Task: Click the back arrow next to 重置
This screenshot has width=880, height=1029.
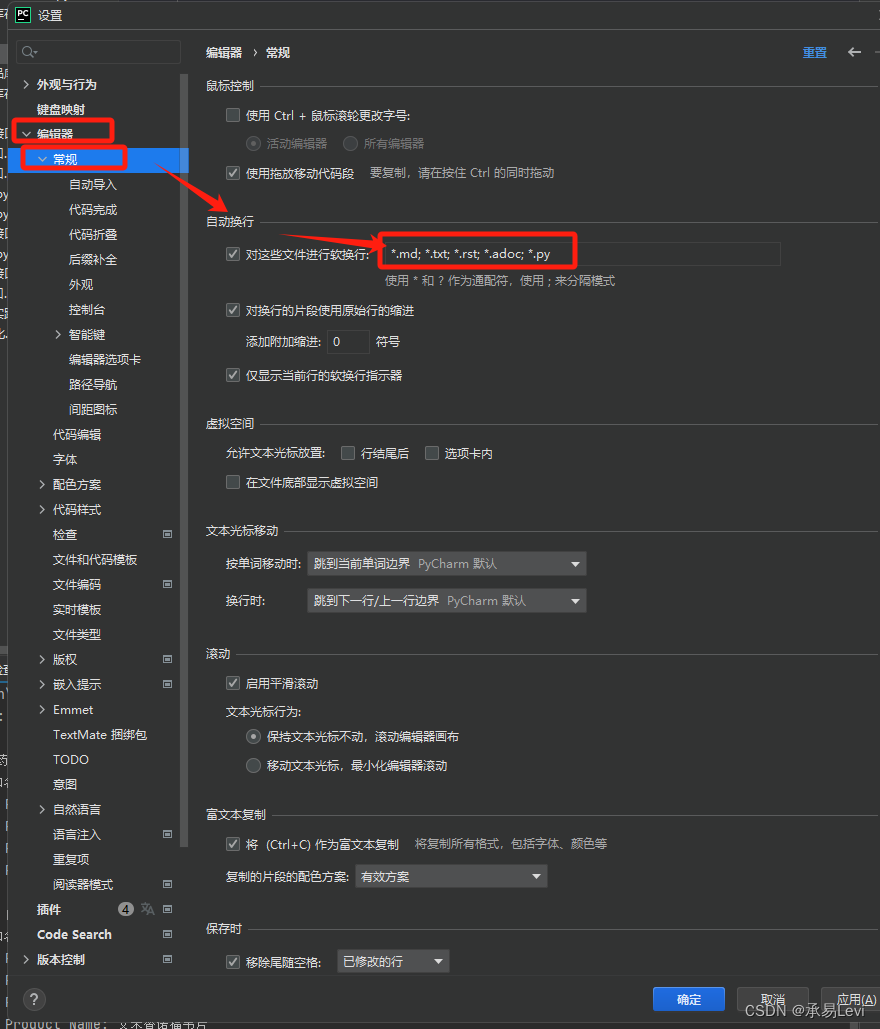Action: click(x=854, y=52)
